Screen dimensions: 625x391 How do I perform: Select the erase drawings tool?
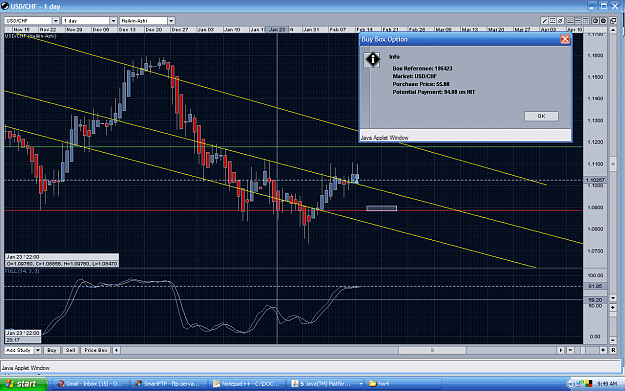[x=560, y=21]
